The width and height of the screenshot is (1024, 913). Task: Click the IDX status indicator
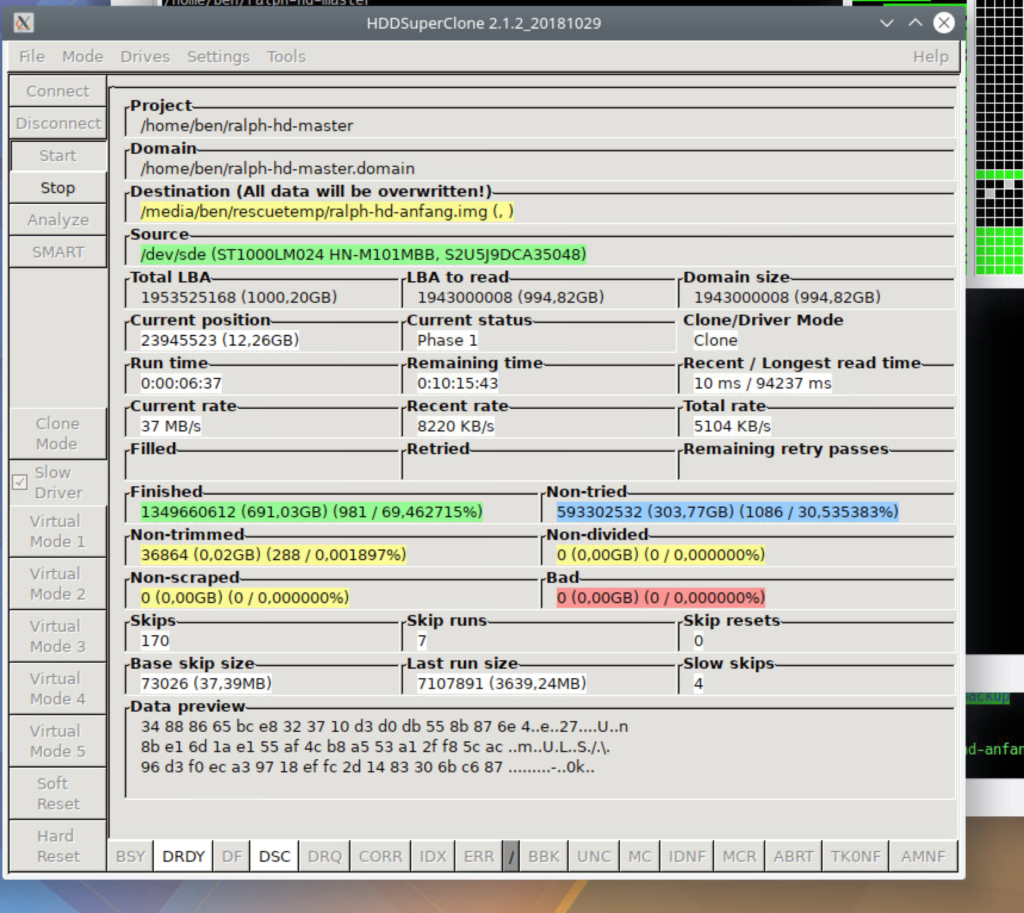pyautogui.click(x=432, y=856)
